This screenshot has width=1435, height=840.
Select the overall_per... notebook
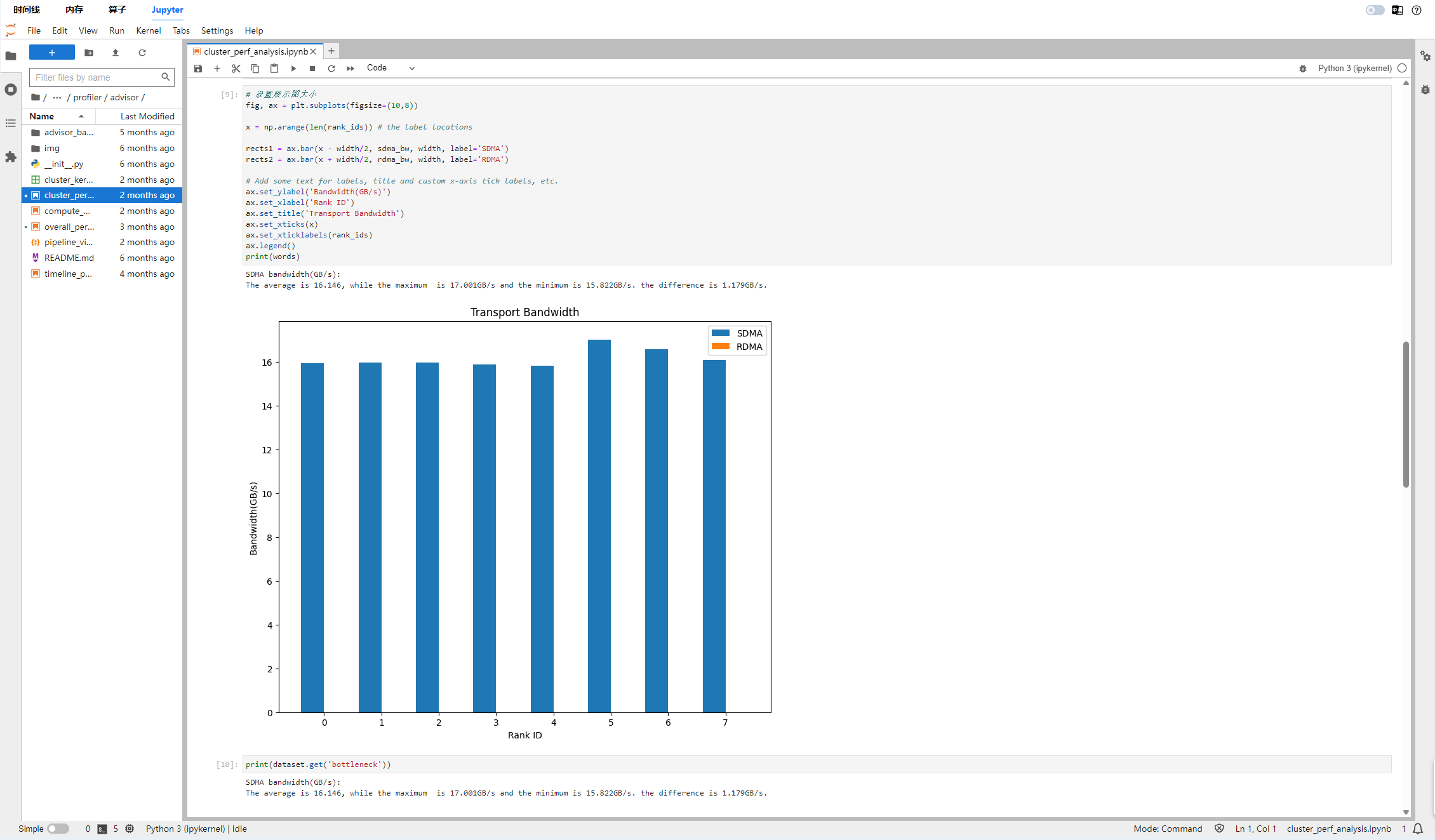(x=102, y=227)
